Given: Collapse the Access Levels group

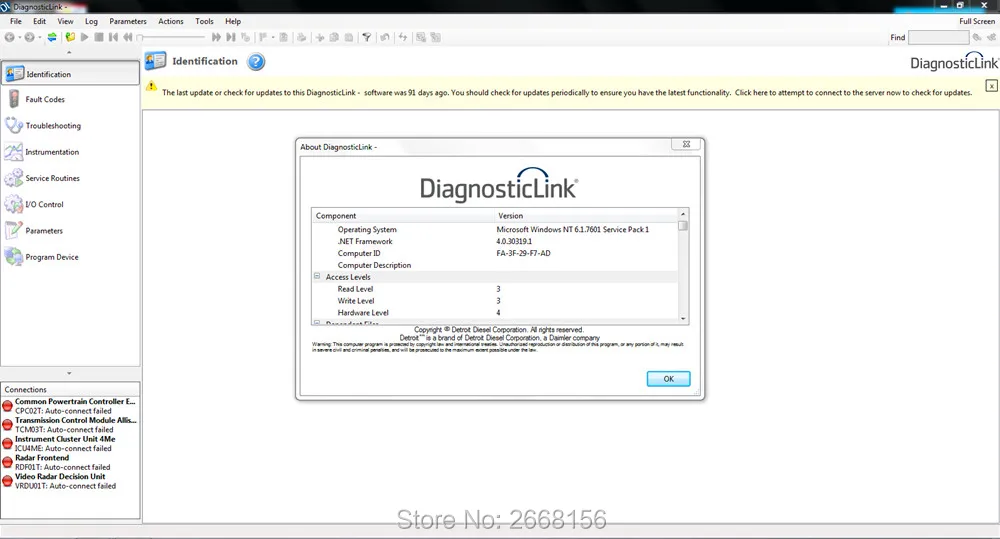Looking at the screenshot, I should click(x=317, y=276).
